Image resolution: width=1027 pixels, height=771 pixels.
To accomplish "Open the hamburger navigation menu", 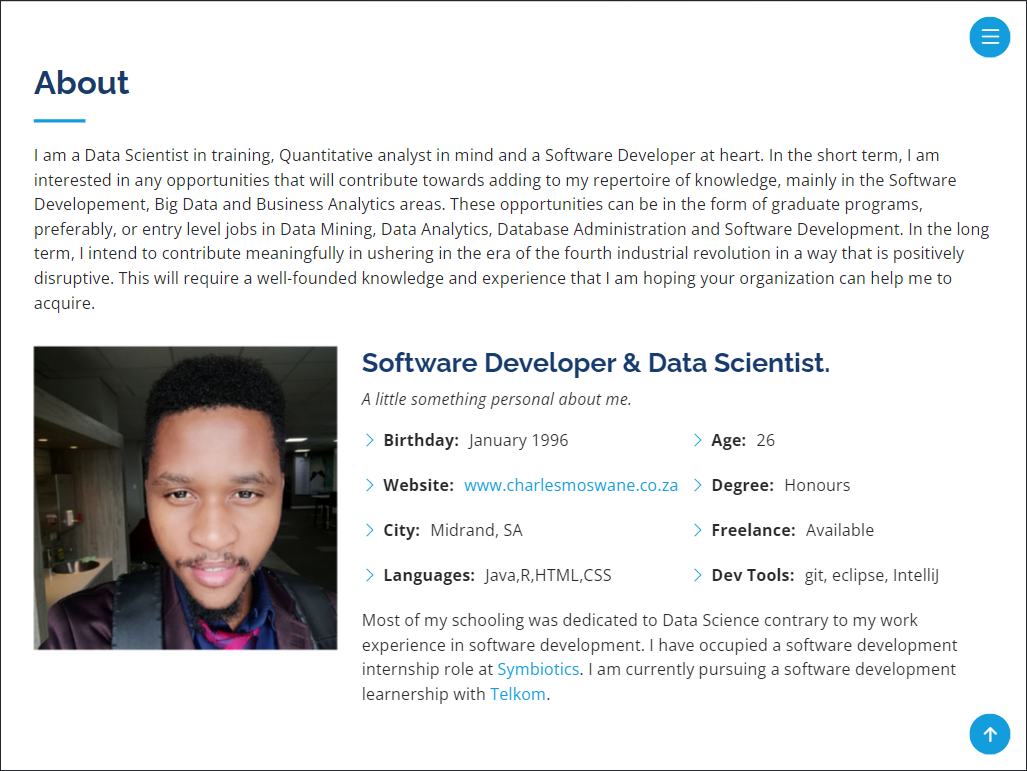I will tap(990, 37).
